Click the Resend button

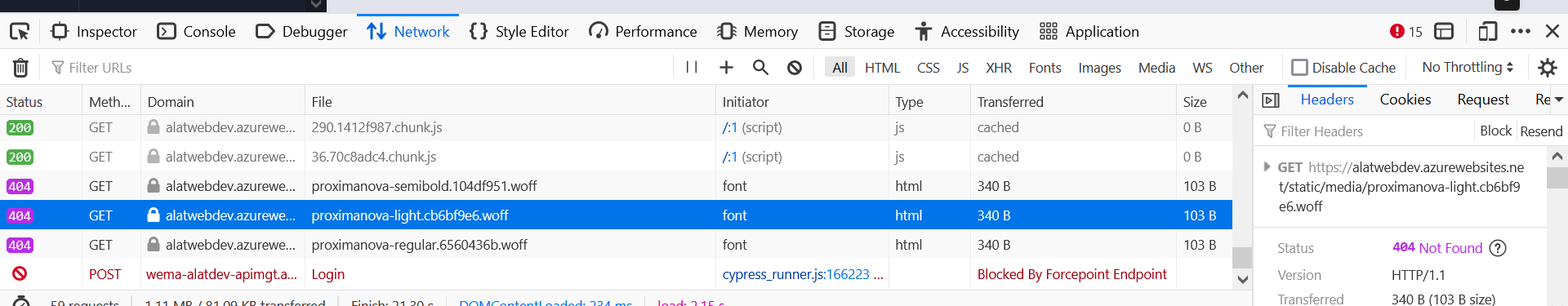pyautogui.click(x=1541, y=131)
